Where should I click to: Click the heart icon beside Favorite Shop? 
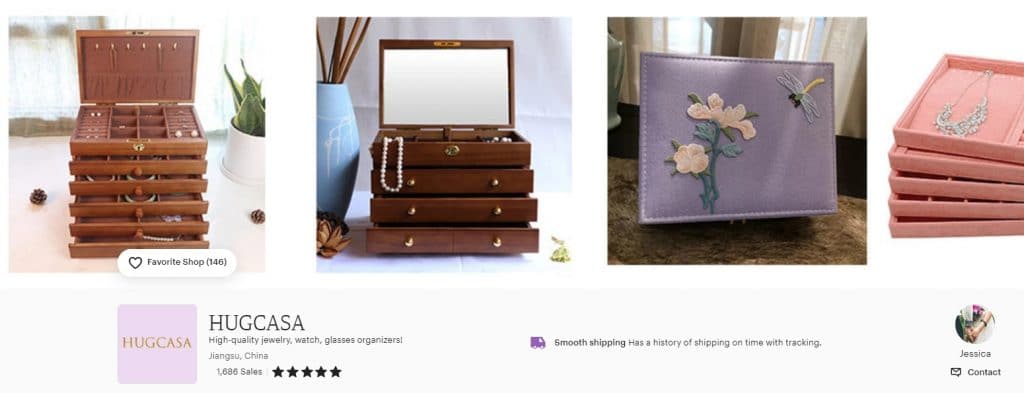pos(135,262)
